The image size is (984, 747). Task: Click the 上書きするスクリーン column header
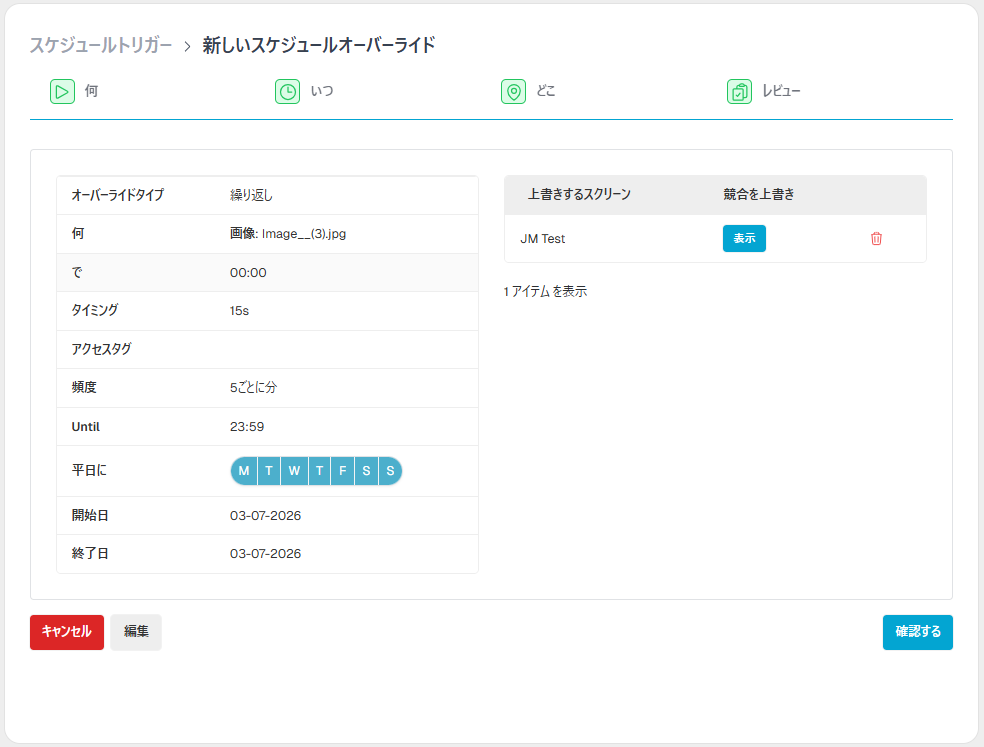coord(579,195)
